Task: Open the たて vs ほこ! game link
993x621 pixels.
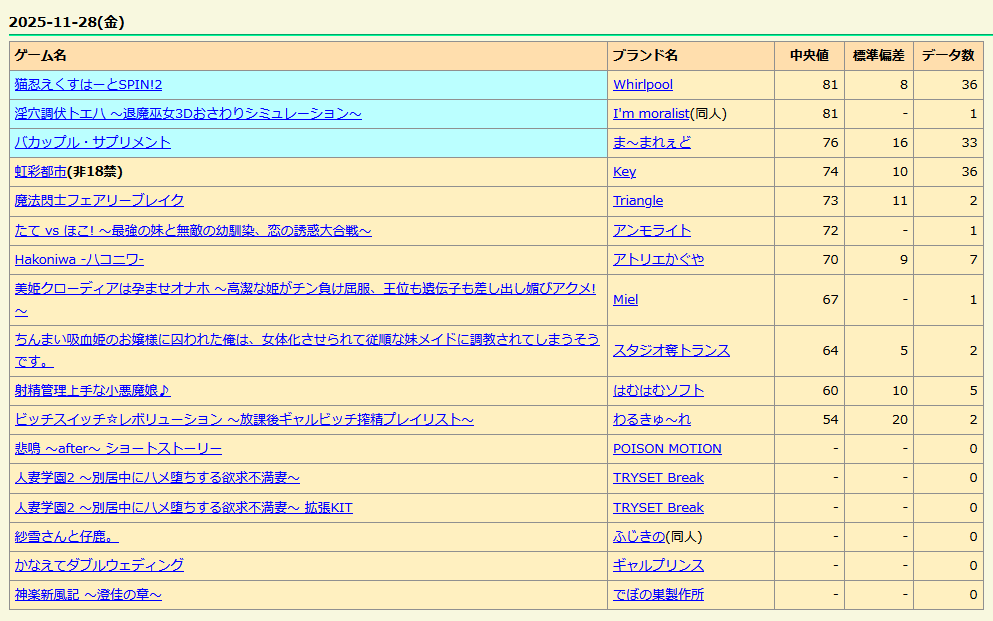Action: (x=193, y=230)
